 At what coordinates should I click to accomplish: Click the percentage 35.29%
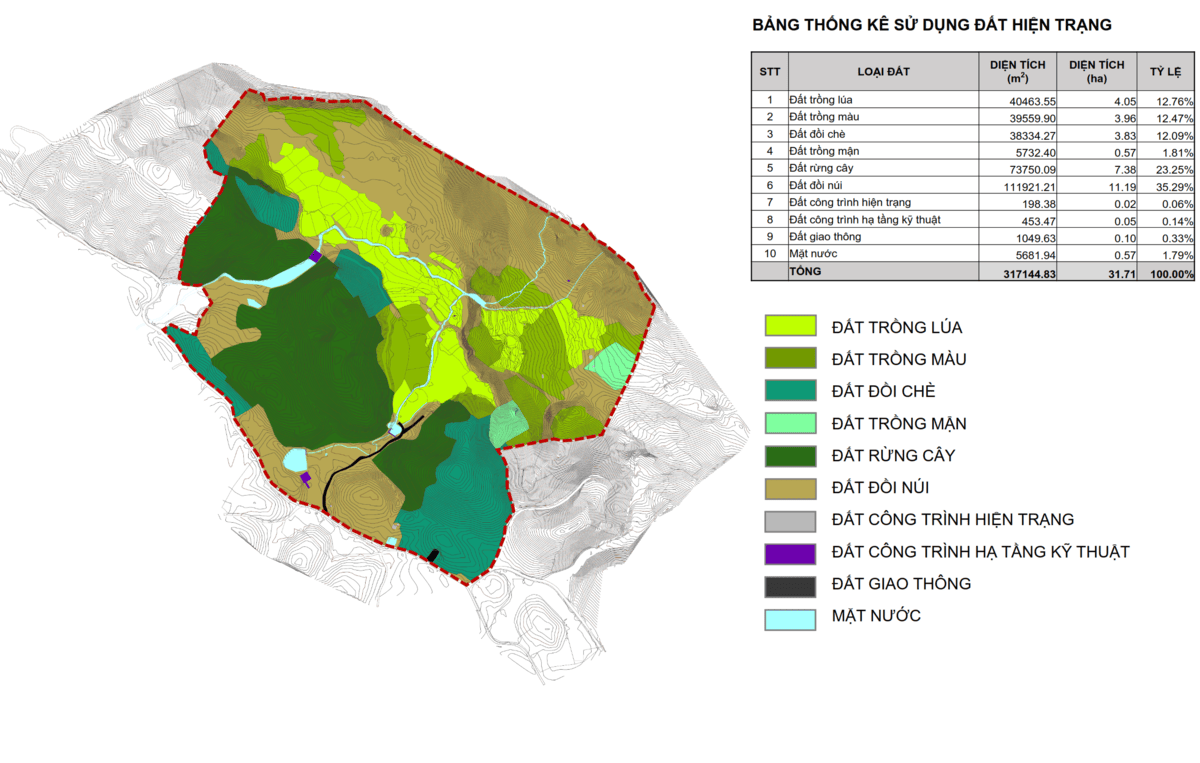(1176, 186)
